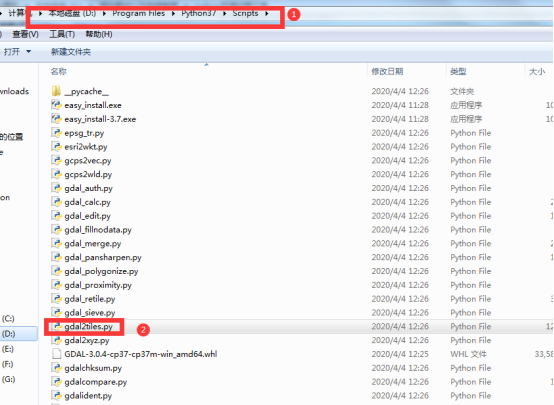This screenshot has width=554, height=405.
Task: Expand the arrow after Scripts in address bar
Action: 267,13
